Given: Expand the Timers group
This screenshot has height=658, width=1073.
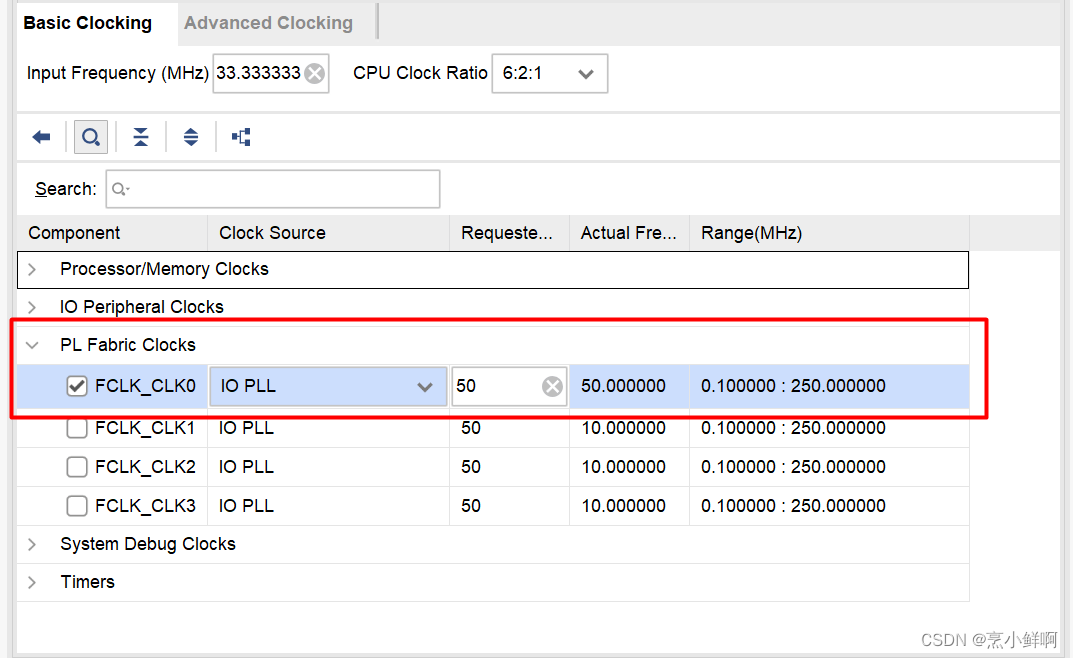Looking at the screenshot, I should [32, 583].
